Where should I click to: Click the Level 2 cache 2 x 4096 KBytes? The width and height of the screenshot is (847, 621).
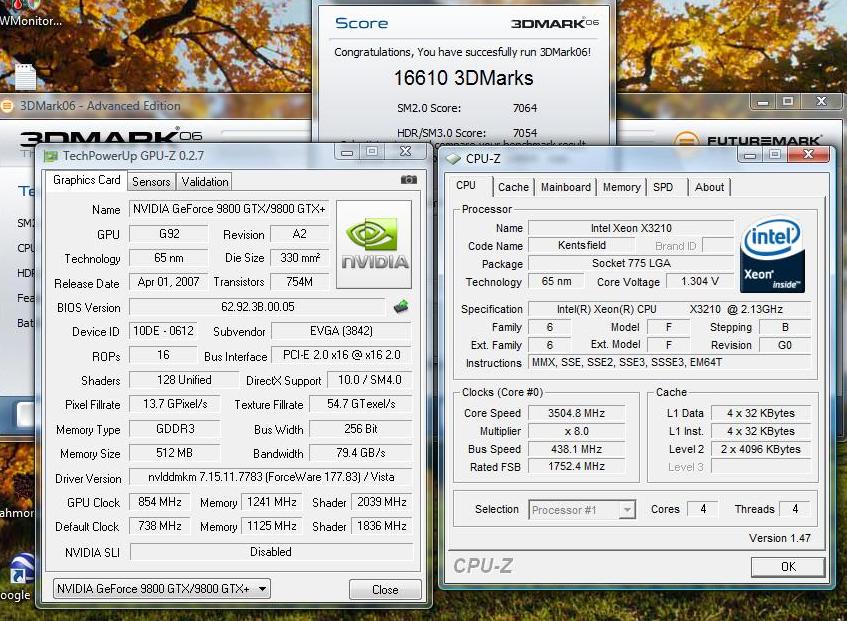click(761, 449)
